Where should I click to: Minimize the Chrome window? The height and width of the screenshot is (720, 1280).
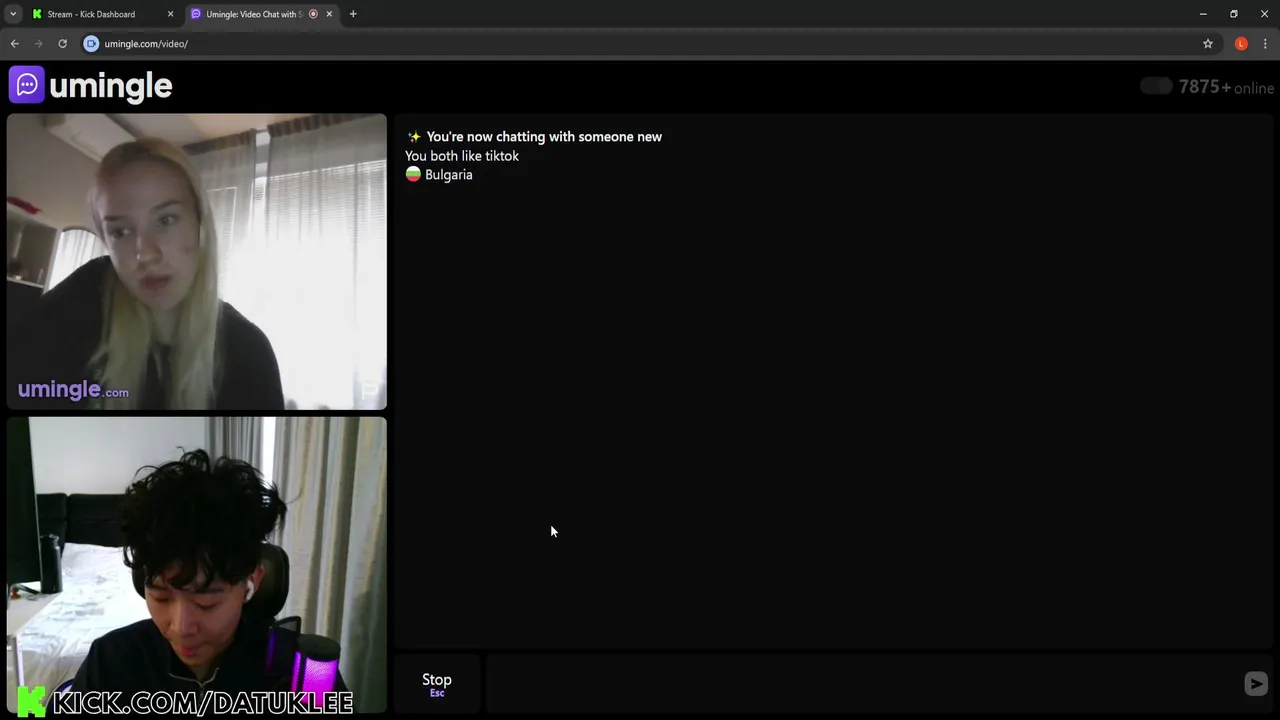coord(1203,14)
